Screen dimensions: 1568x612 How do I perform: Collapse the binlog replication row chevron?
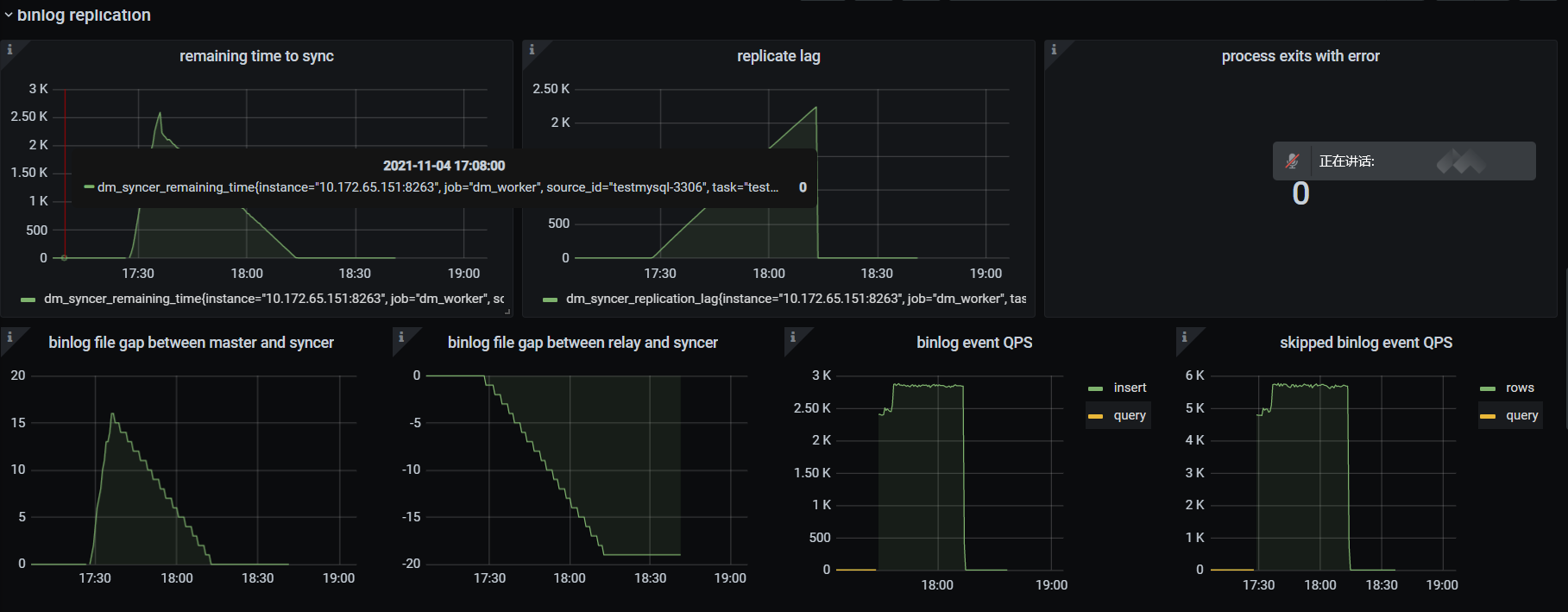9,16
